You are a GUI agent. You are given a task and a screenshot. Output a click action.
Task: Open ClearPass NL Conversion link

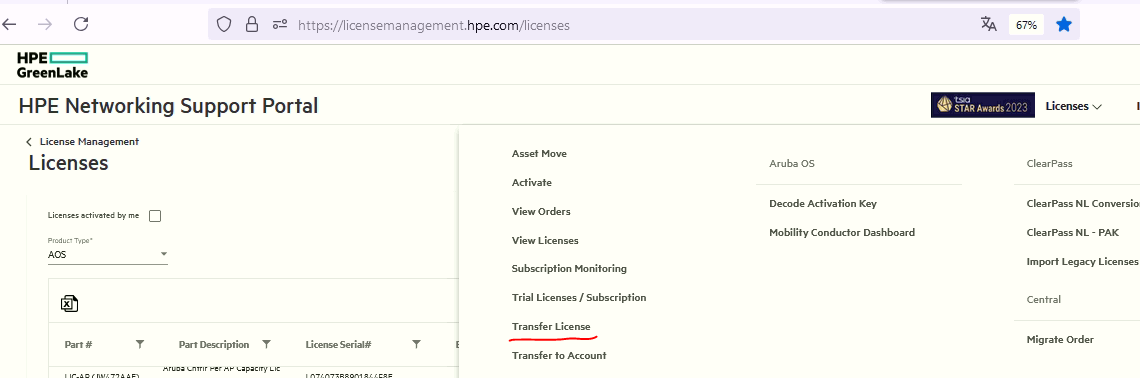[1083, 204]
